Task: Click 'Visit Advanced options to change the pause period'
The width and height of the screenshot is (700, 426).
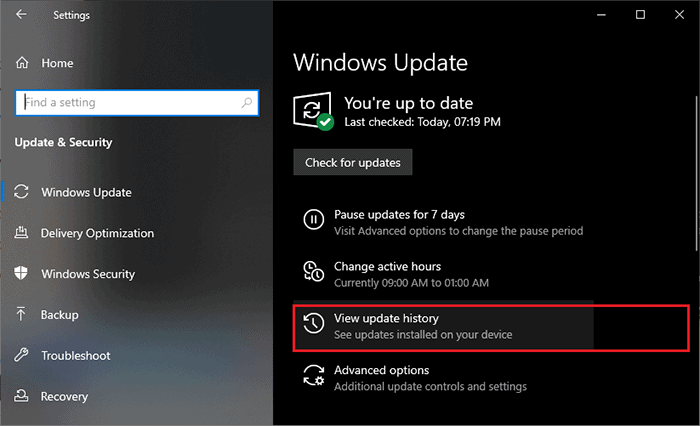Action: (x=458, y=231)
